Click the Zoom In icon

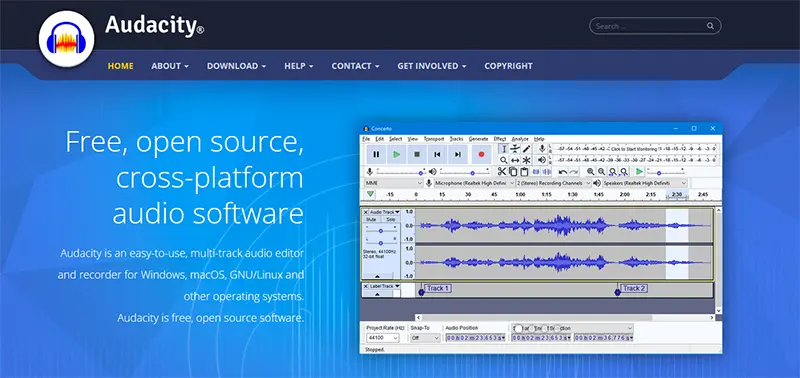(x=590, y=171)
